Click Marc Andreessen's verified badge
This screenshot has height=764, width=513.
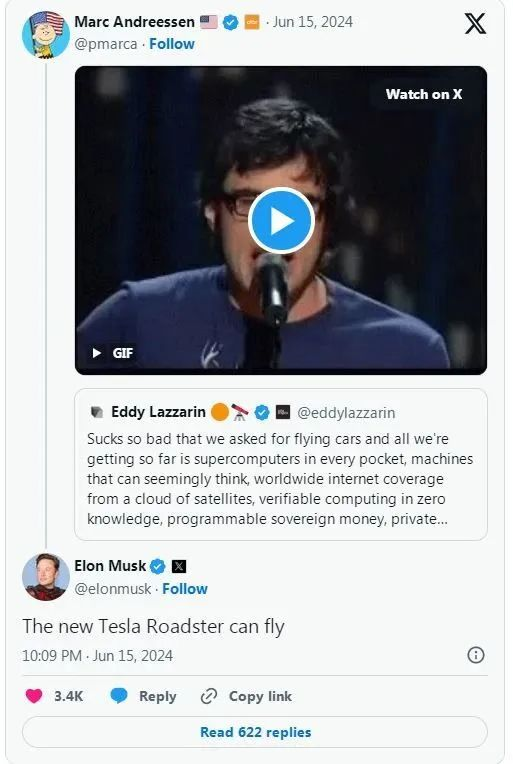tap(230, 22)
